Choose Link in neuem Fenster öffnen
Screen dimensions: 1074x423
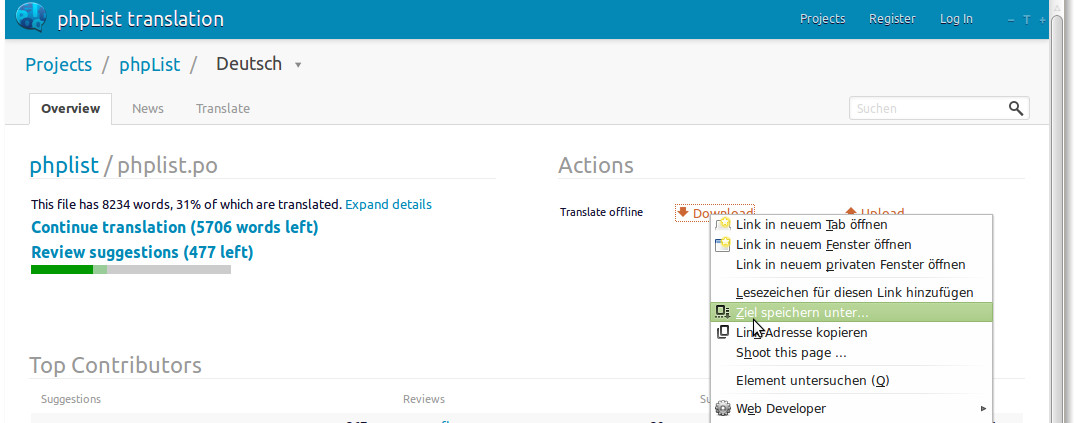pyautogui.click(x=851, y=244)
